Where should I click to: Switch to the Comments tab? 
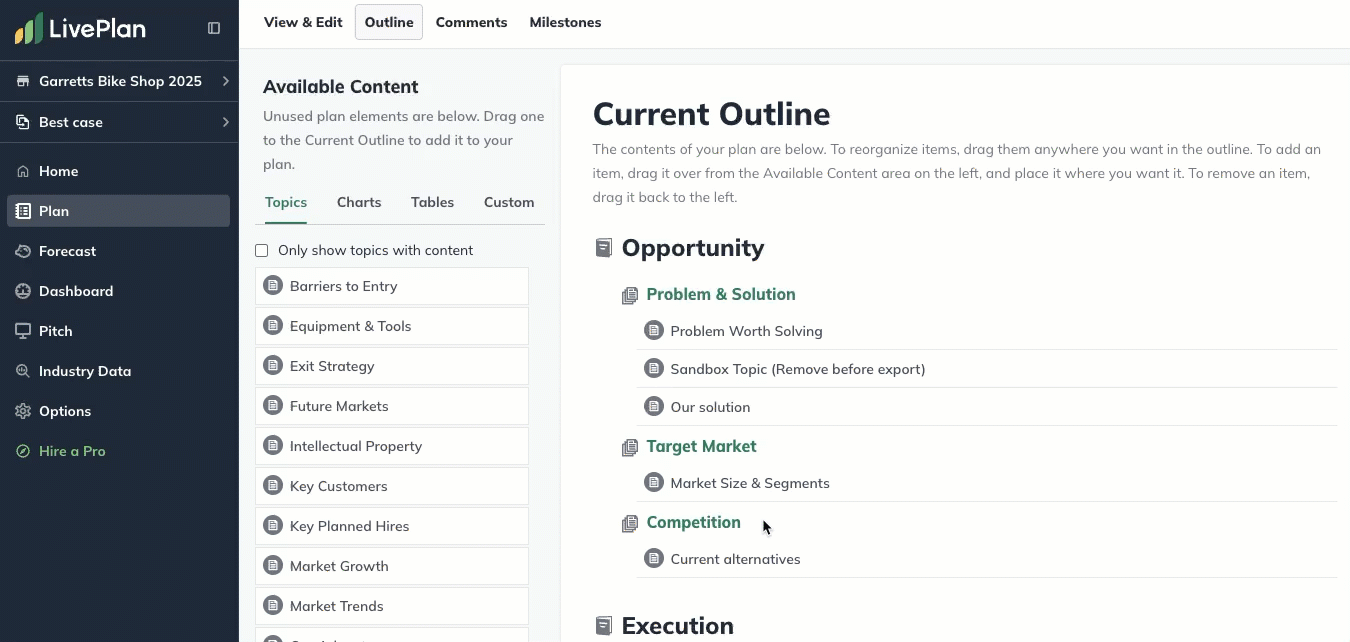[471, 22]
